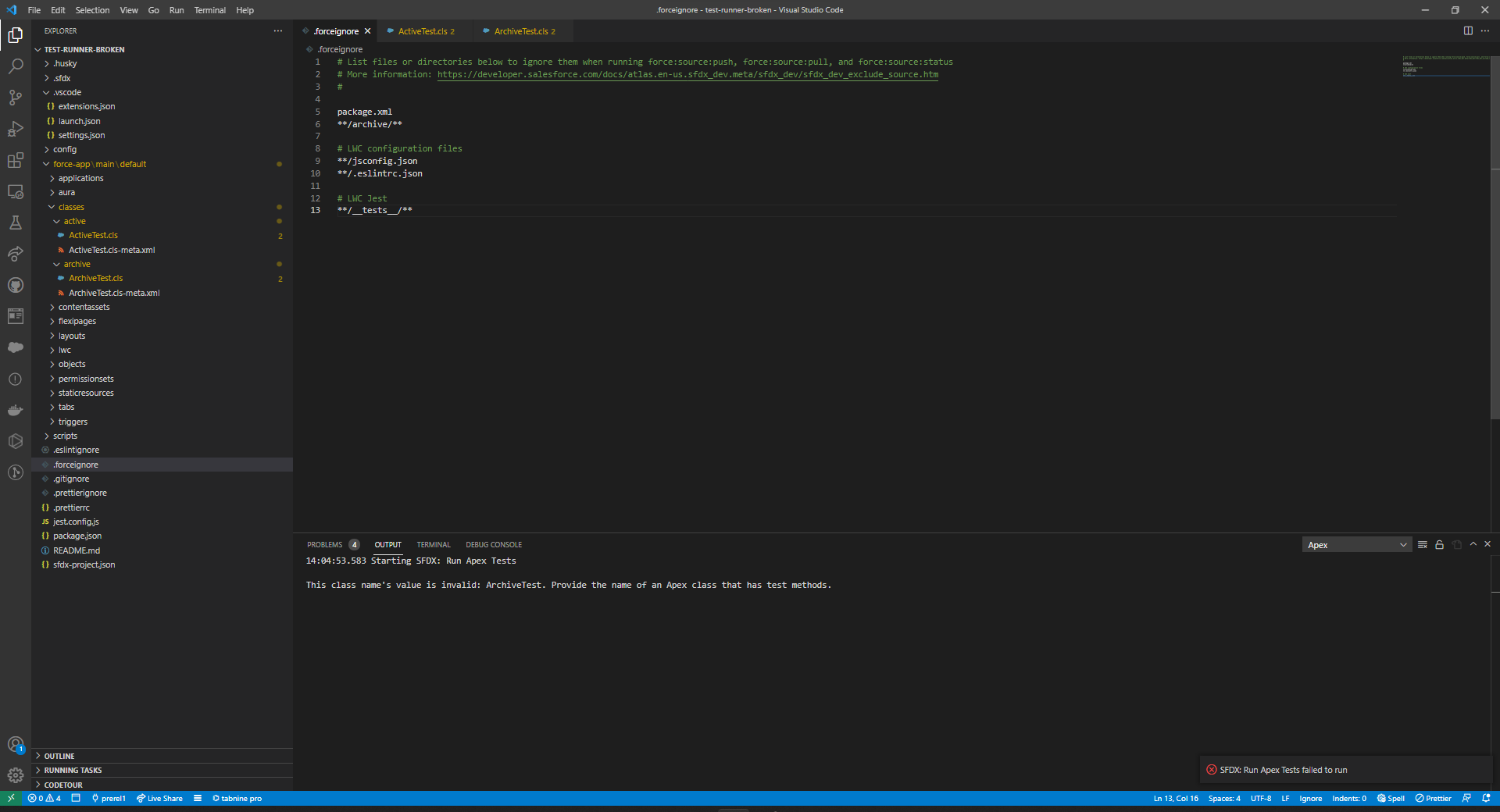The width and height of the screenshot is (1500, 812).
Task: Open the Live Share activity bar view
Action: tap(15, 254)
